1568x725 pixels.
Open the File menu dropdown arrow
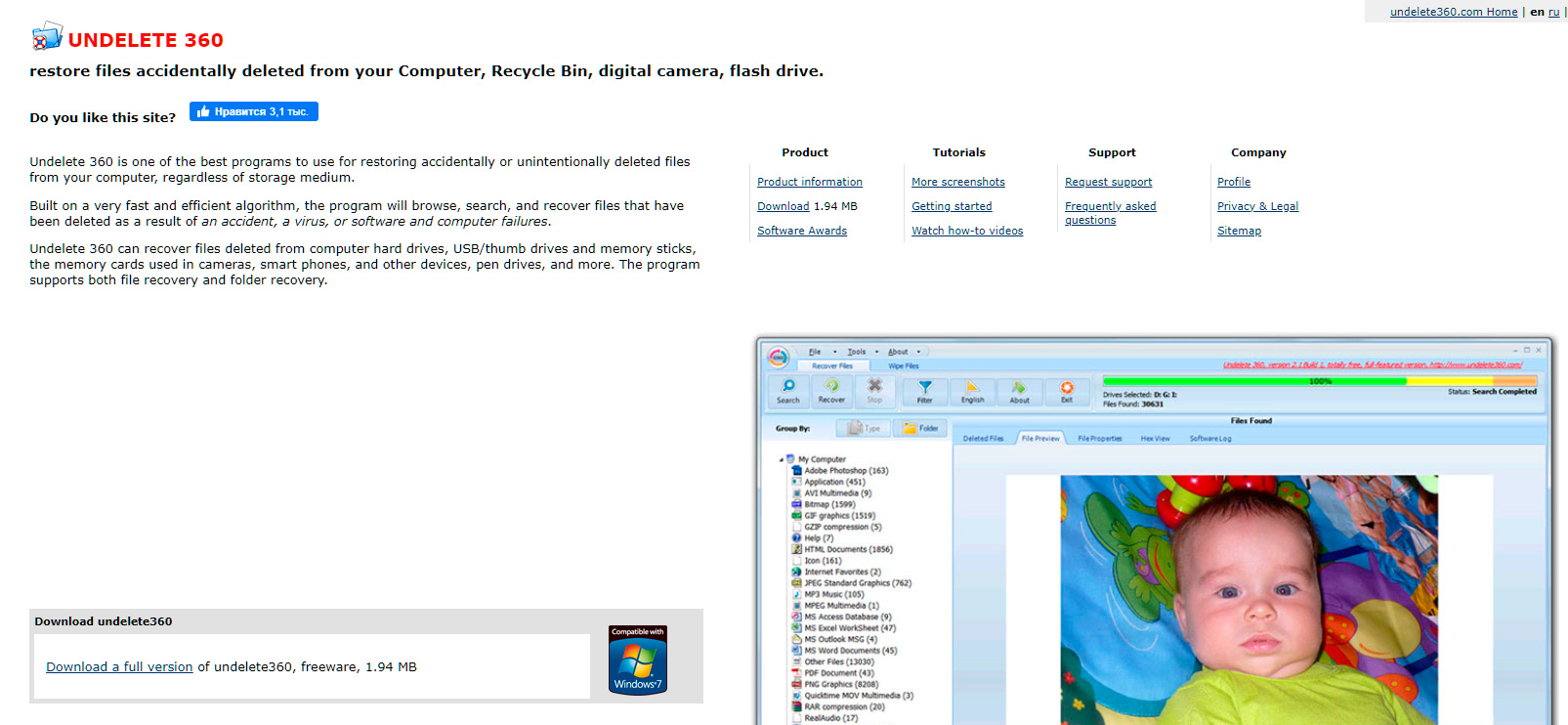coord(834,352)
